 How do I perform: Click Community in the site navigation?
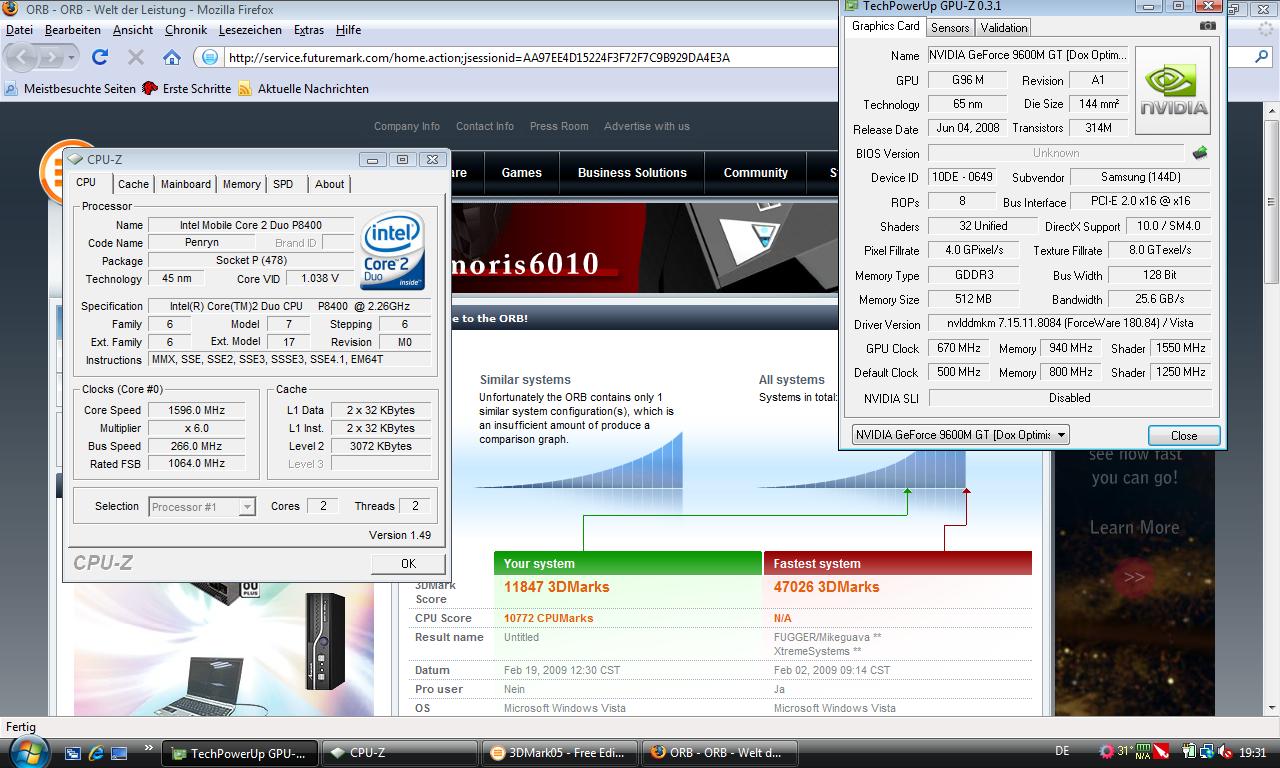755,173
